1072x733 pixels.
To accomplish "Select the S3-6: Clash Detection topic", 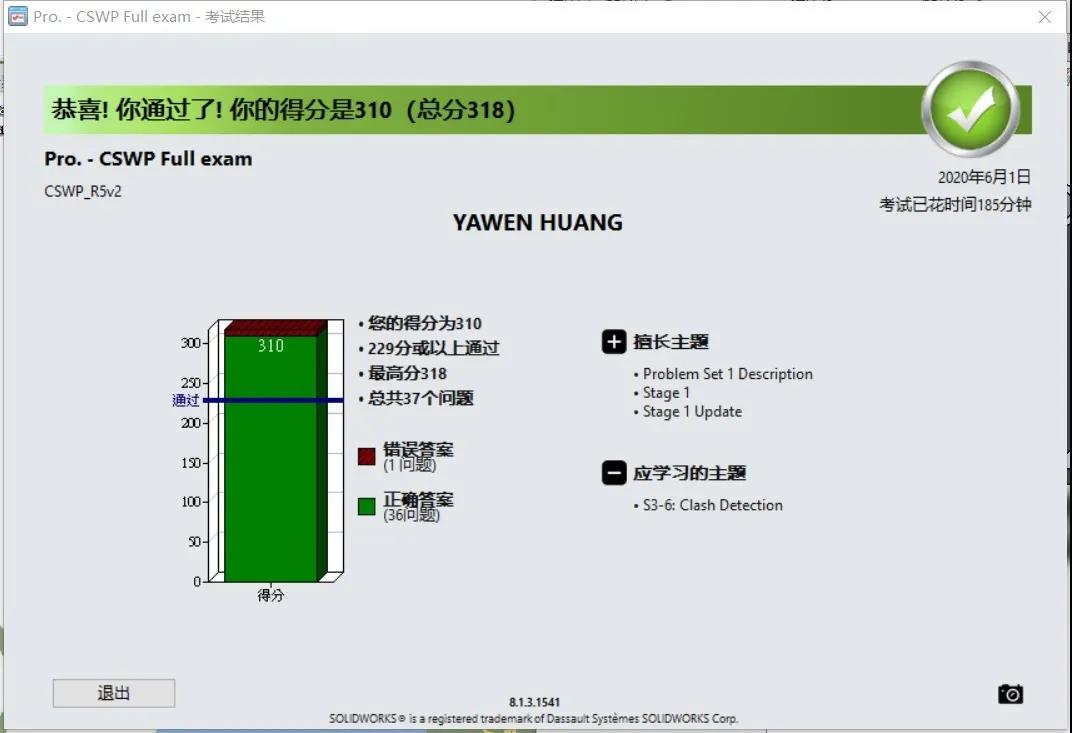I will (712, 505).
